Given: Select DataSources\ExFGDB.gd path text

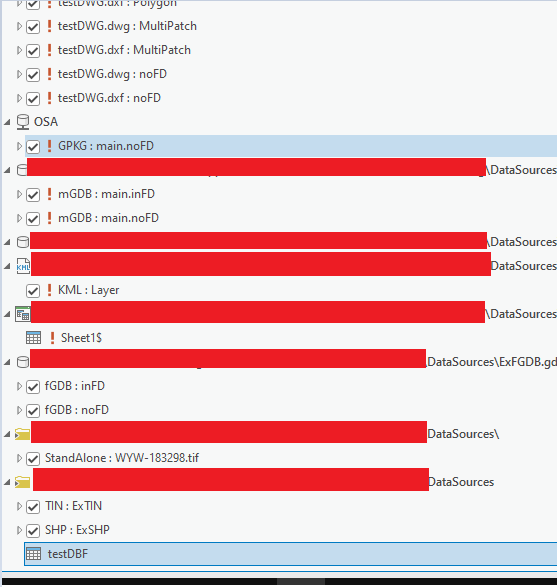Looking at the screenshot, I should click(x=492, y=362).
